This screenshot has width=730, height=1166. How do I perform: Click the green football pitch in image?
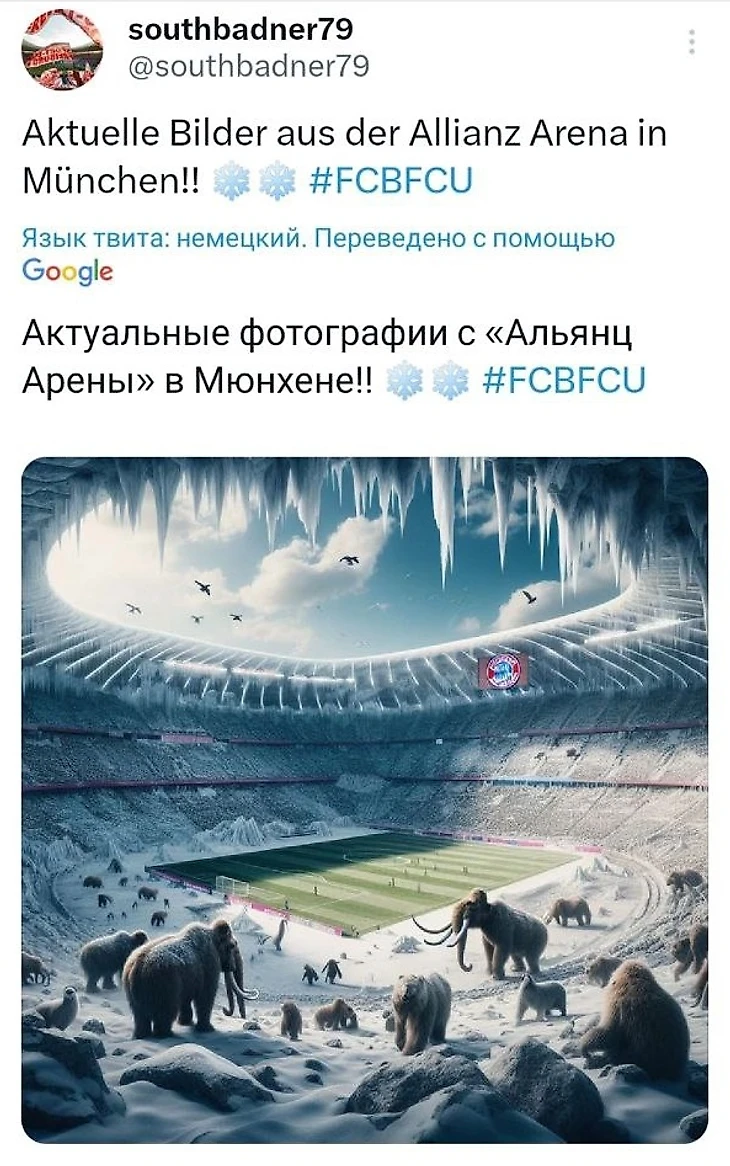pos(364,876)
